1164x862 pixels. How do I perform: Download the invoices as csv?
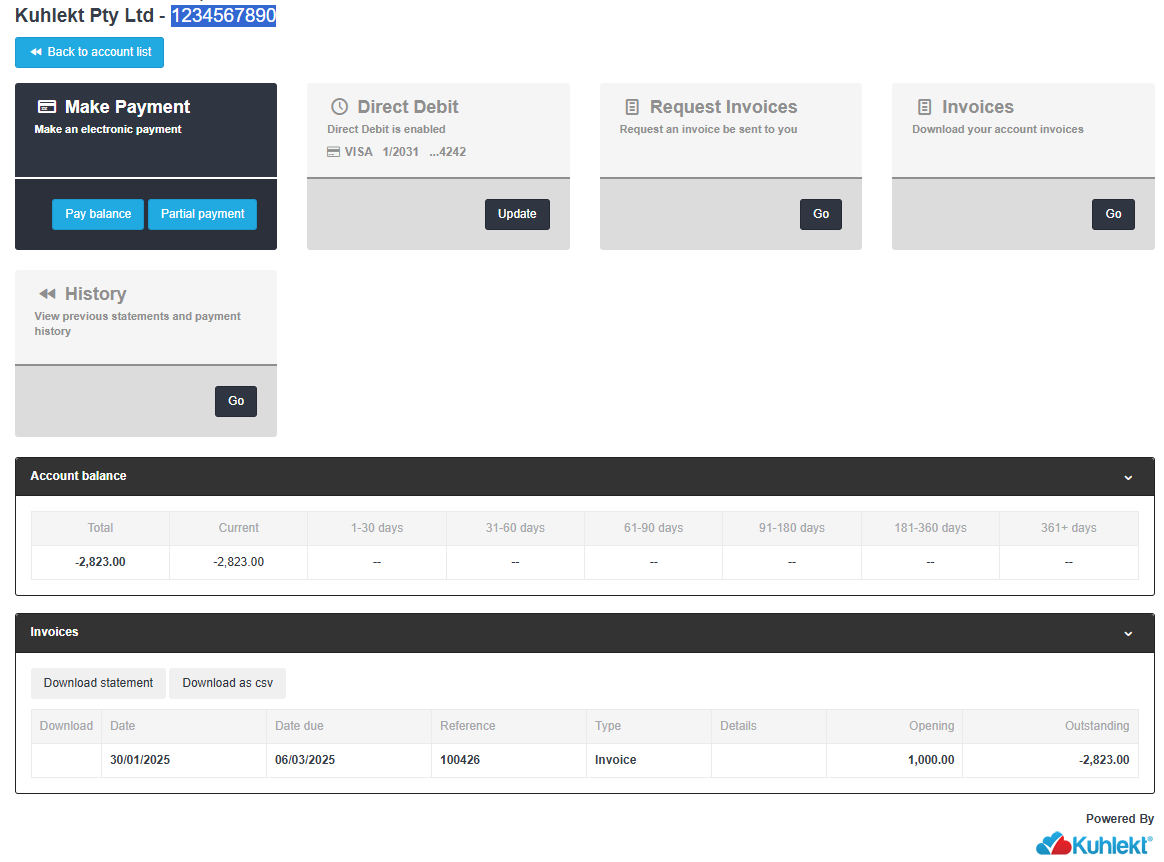pos(227,683)
